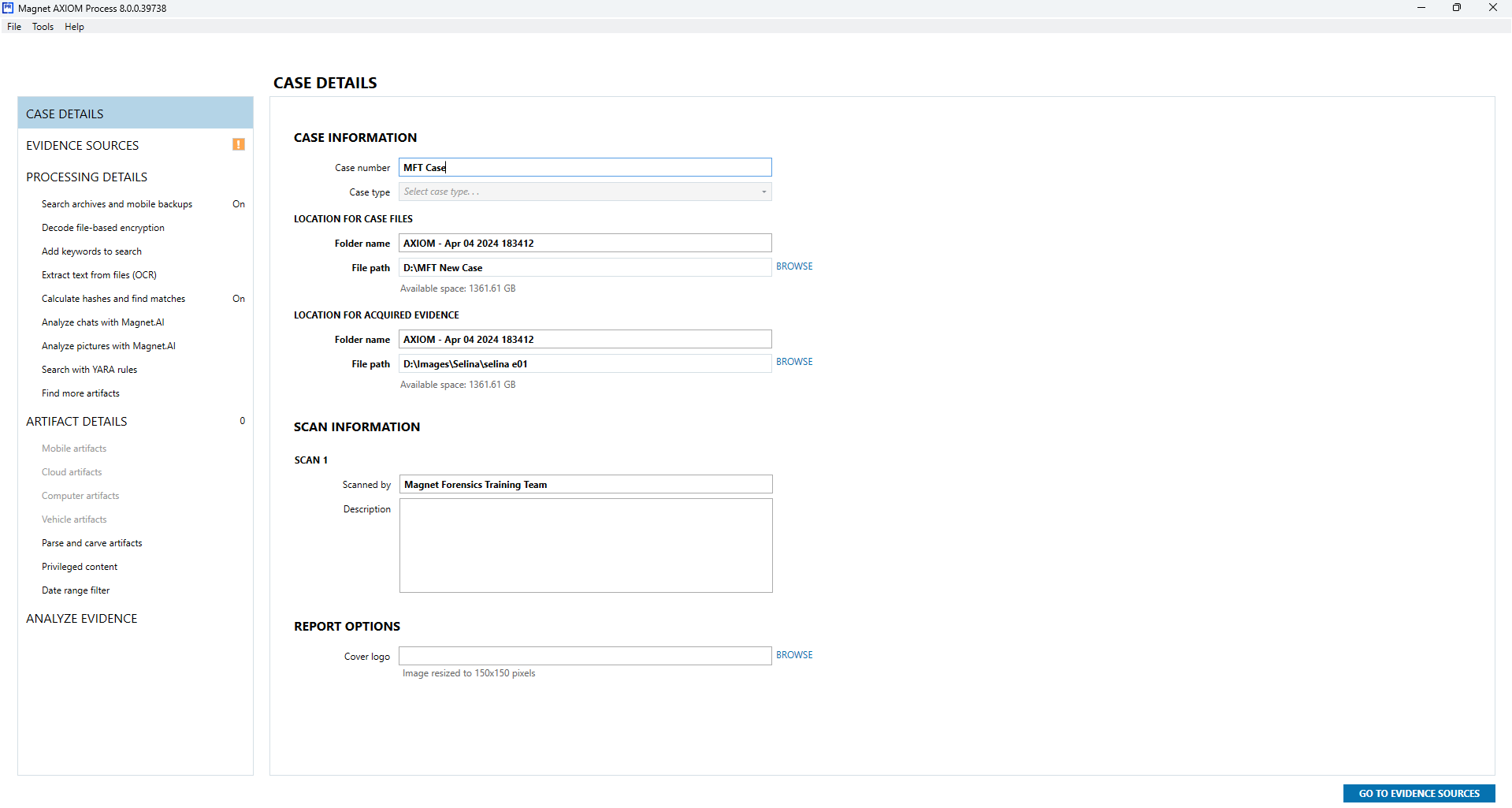The height and width of the screenshot is (808, 1512).
Task: Select Evidence Sources in the left sidebar
Action: click(83, 146)
